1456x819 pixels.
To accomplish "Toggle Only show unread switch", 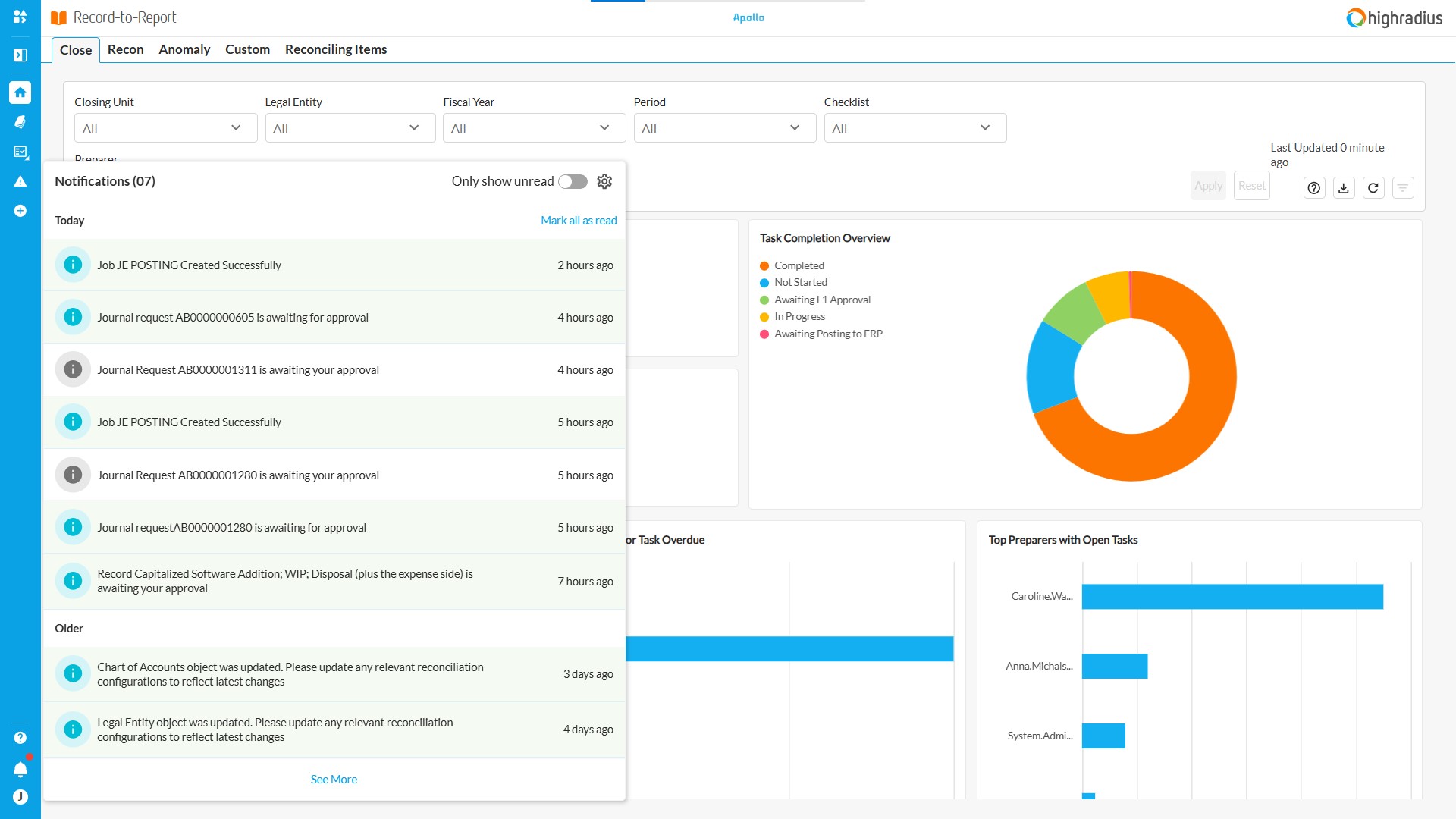I will (x=573, y=181).
